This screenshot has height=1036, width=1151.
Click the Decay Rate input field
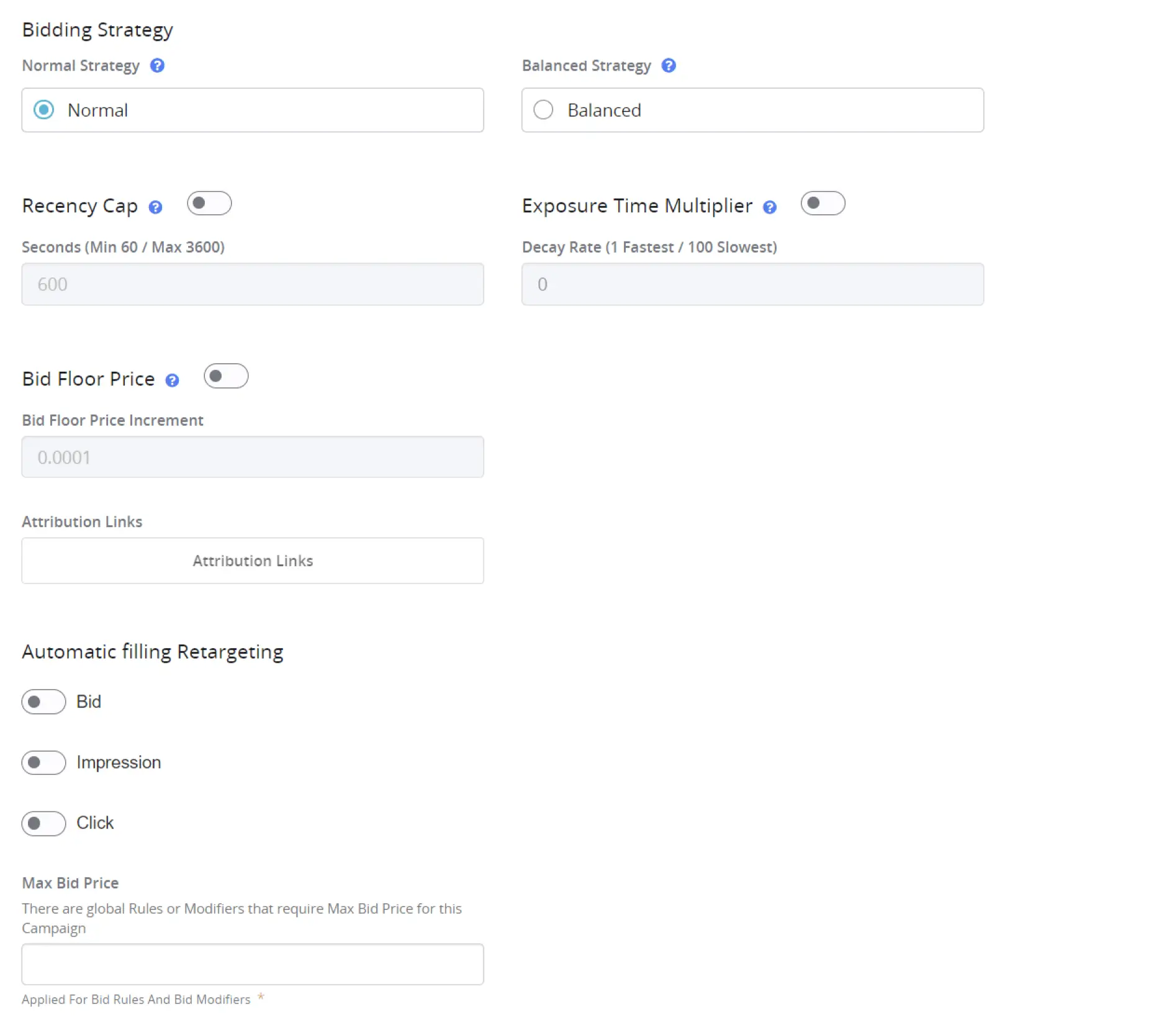pos(752,284)
